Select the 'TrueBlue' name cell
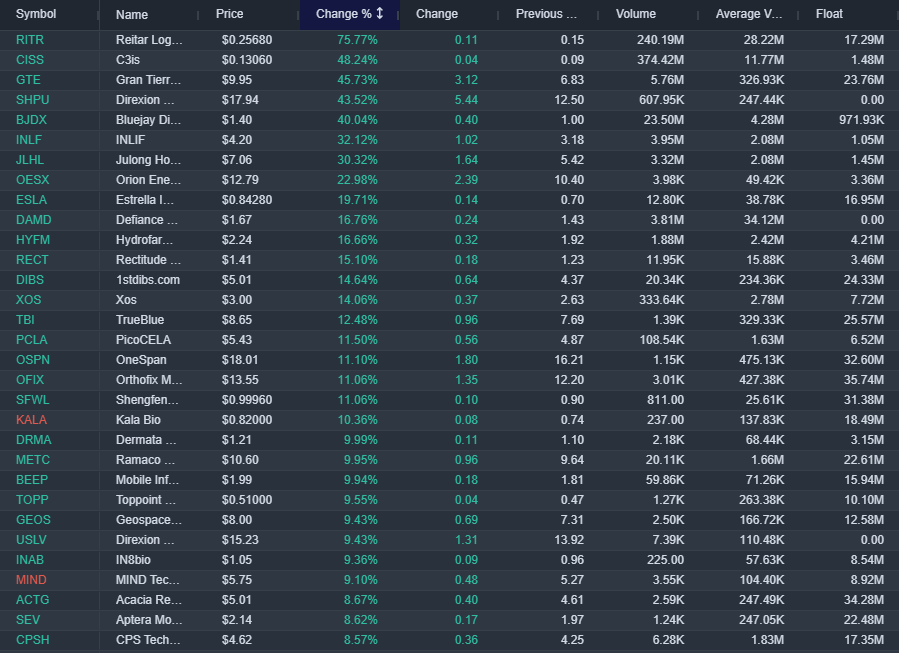Viewport: 899px width, 653px height. (140, 320)
